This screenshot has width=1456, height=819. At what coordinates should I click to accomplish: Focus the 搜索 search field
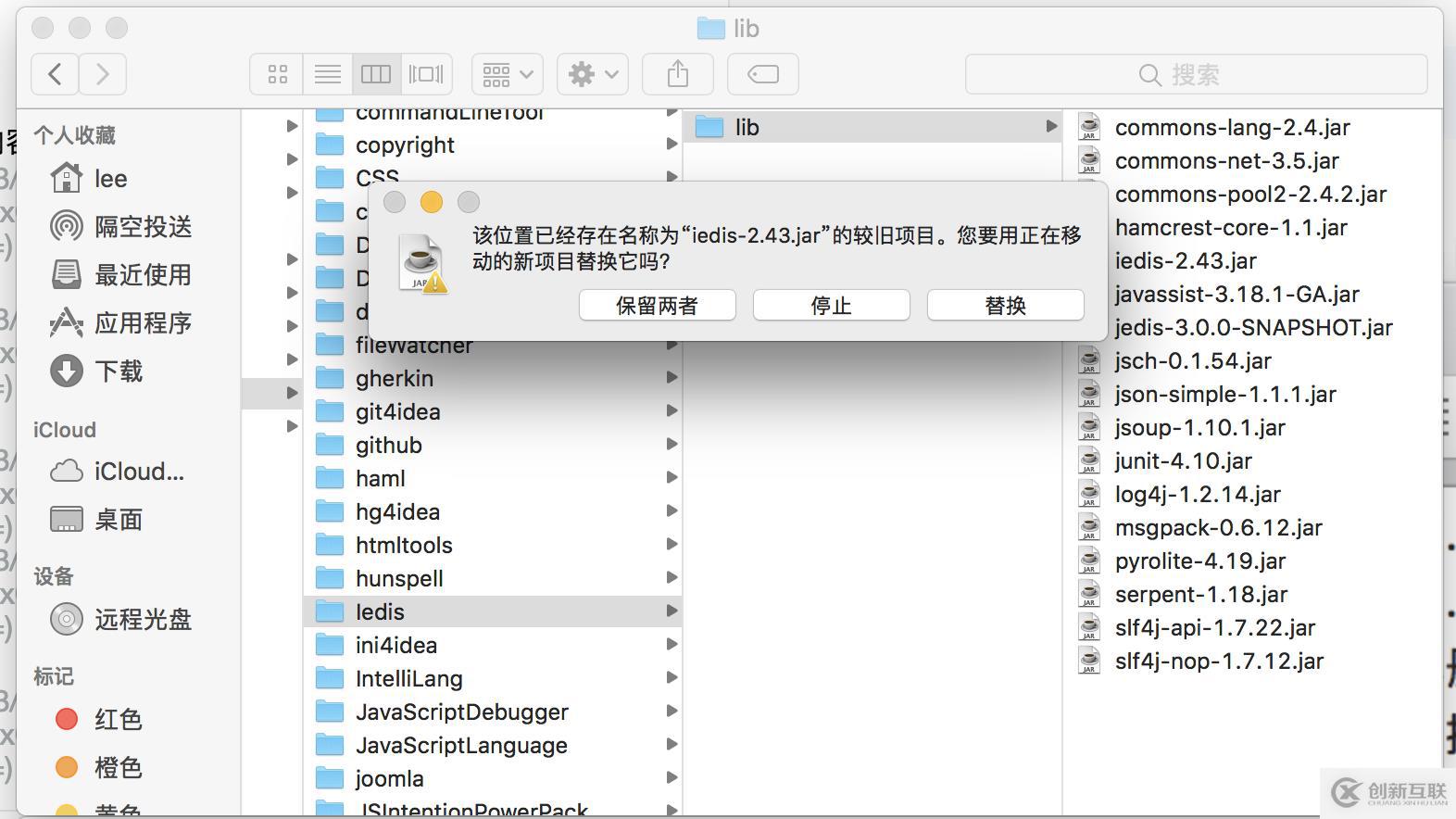tap(1196, 74)
